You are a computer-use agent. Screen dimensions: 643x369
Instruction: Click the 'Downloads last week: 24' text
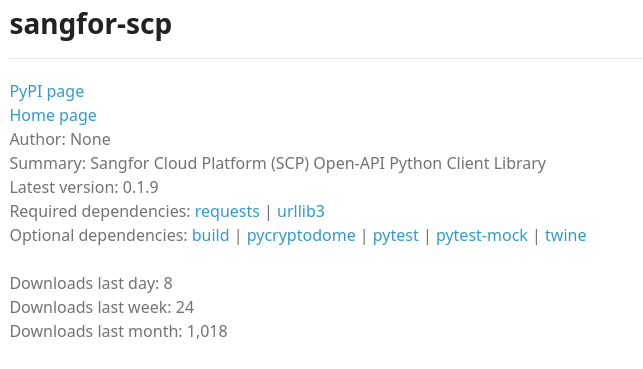(x=102, y=308)
